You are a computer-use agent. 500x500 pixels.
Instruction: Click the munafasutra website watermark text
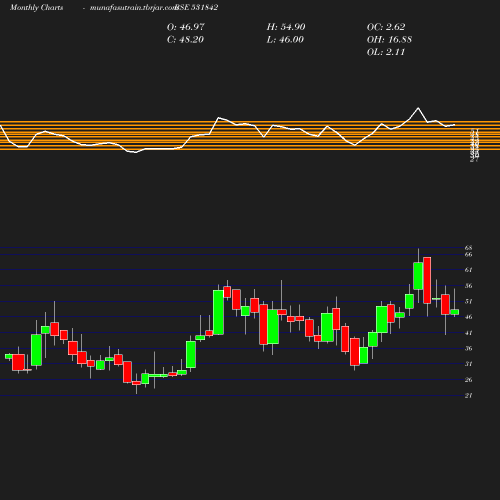point(133,7)
